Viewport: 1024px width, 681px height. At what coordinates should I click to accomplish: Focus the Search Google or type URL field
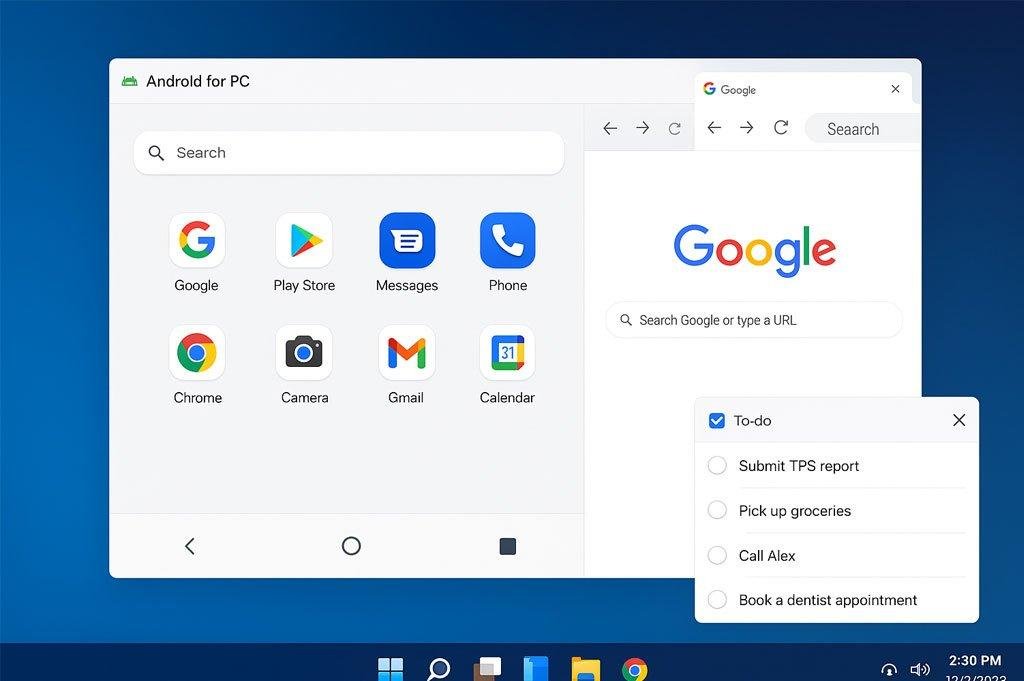[753, 319]
